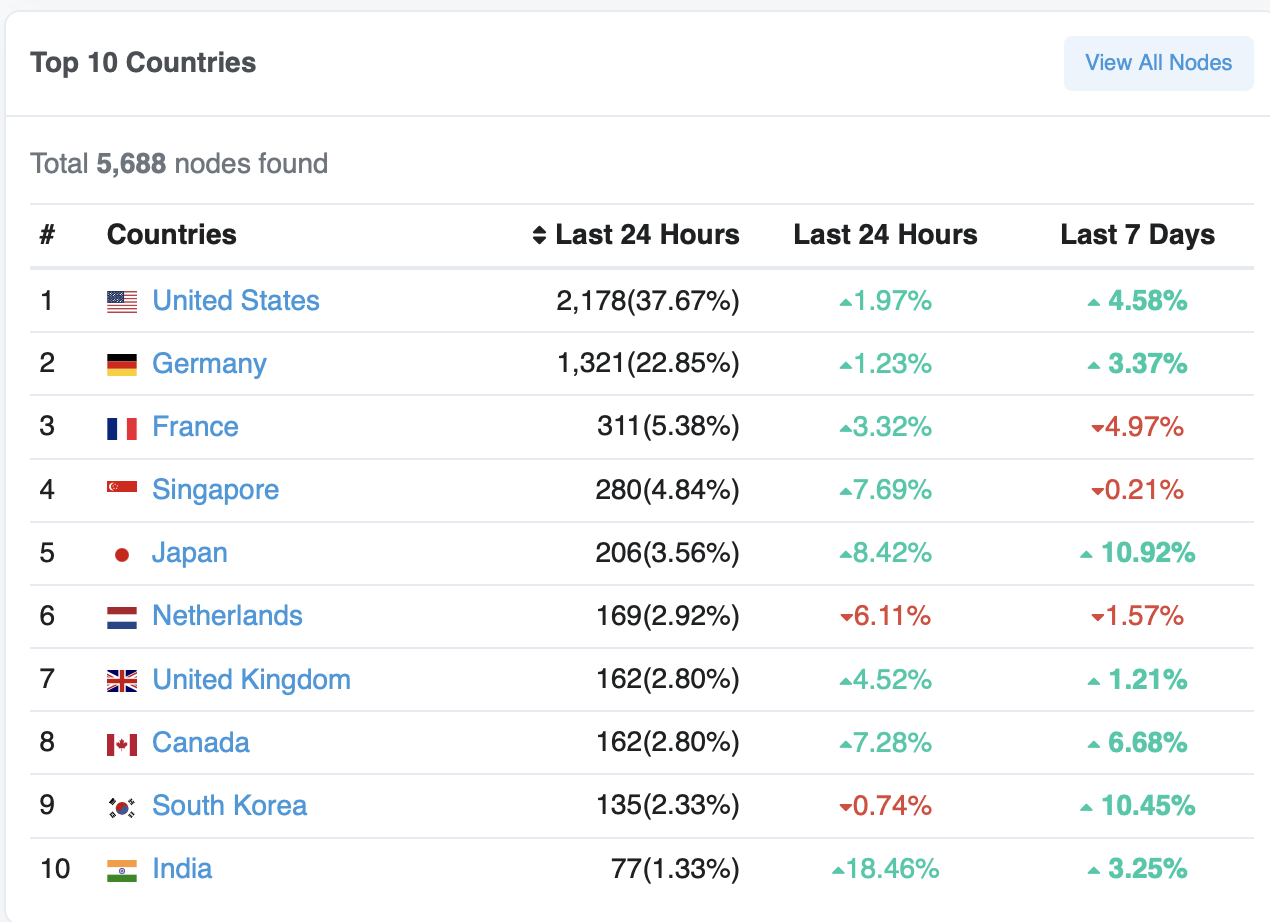Open the Netherlands country page

(x=227, y=616)
